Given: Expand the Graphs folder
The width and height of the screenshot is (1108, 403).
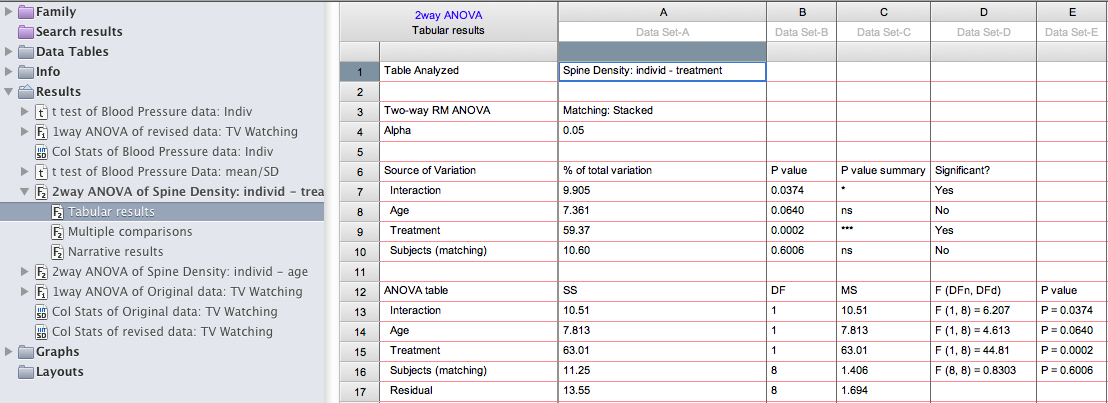Looking at the screenshot, I should (9, 352).
